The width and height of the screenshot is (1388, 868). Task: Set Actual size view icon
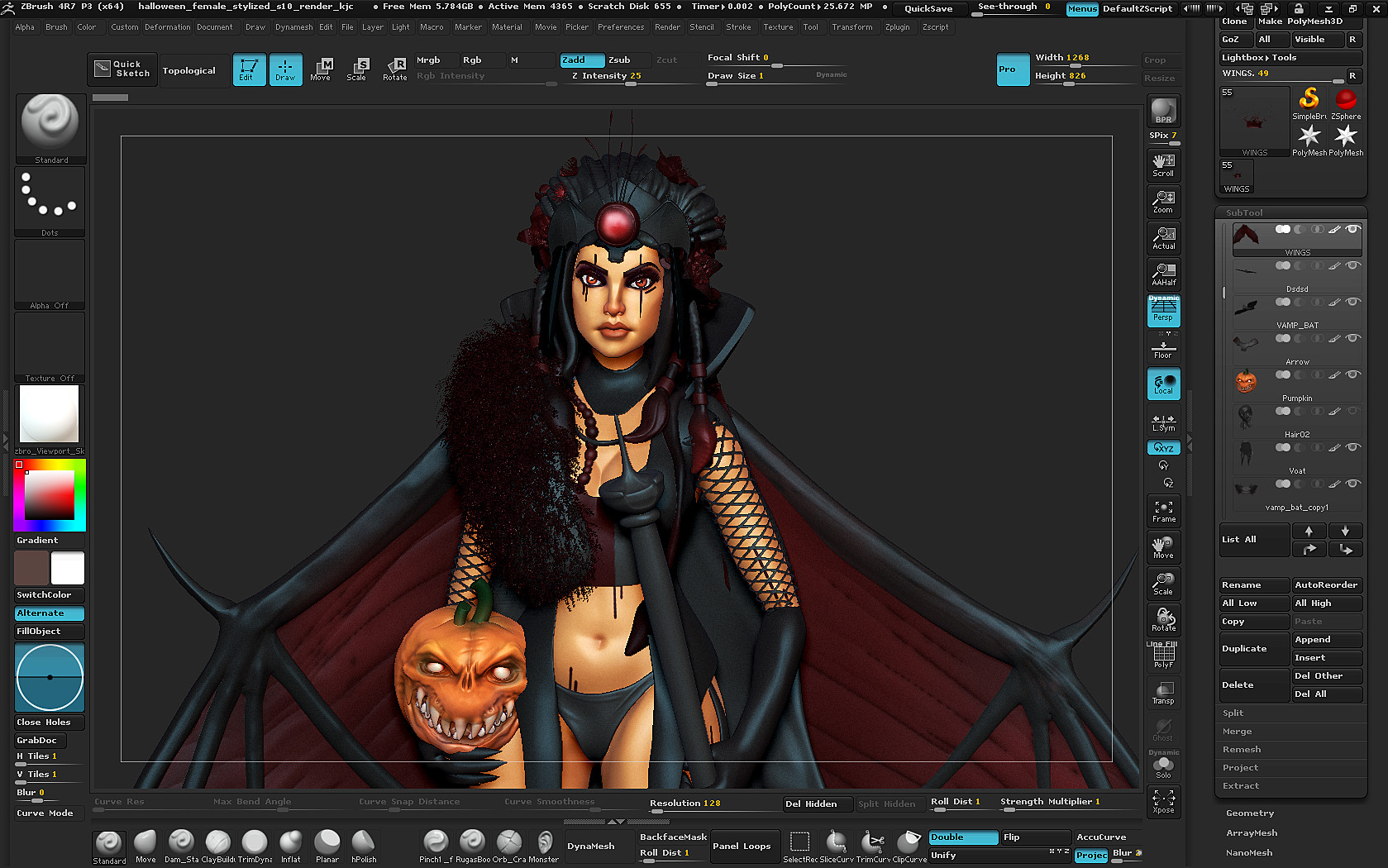1163,238
